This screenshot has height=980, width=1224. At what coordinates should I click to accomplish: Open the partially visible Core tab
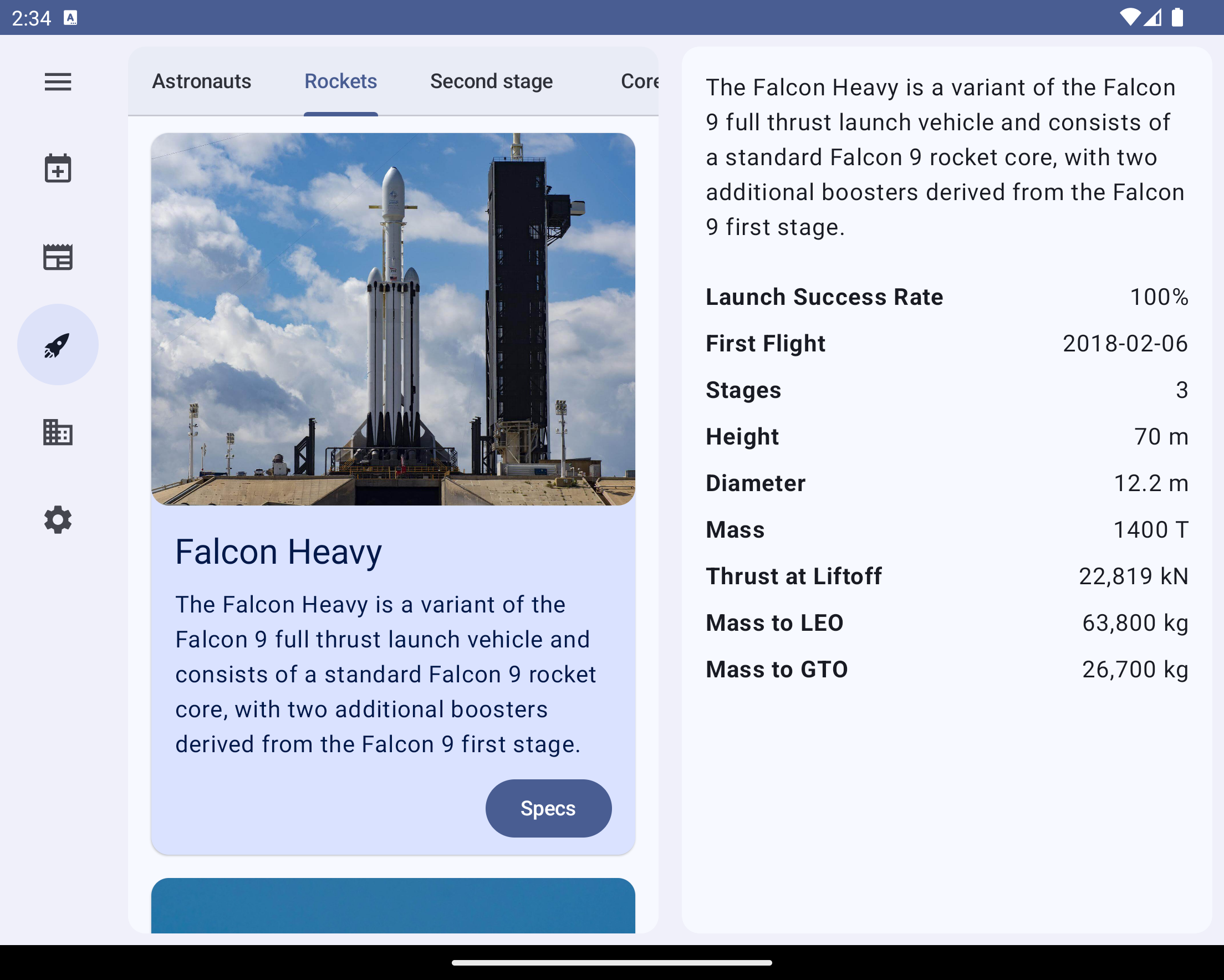click(639, 81)
